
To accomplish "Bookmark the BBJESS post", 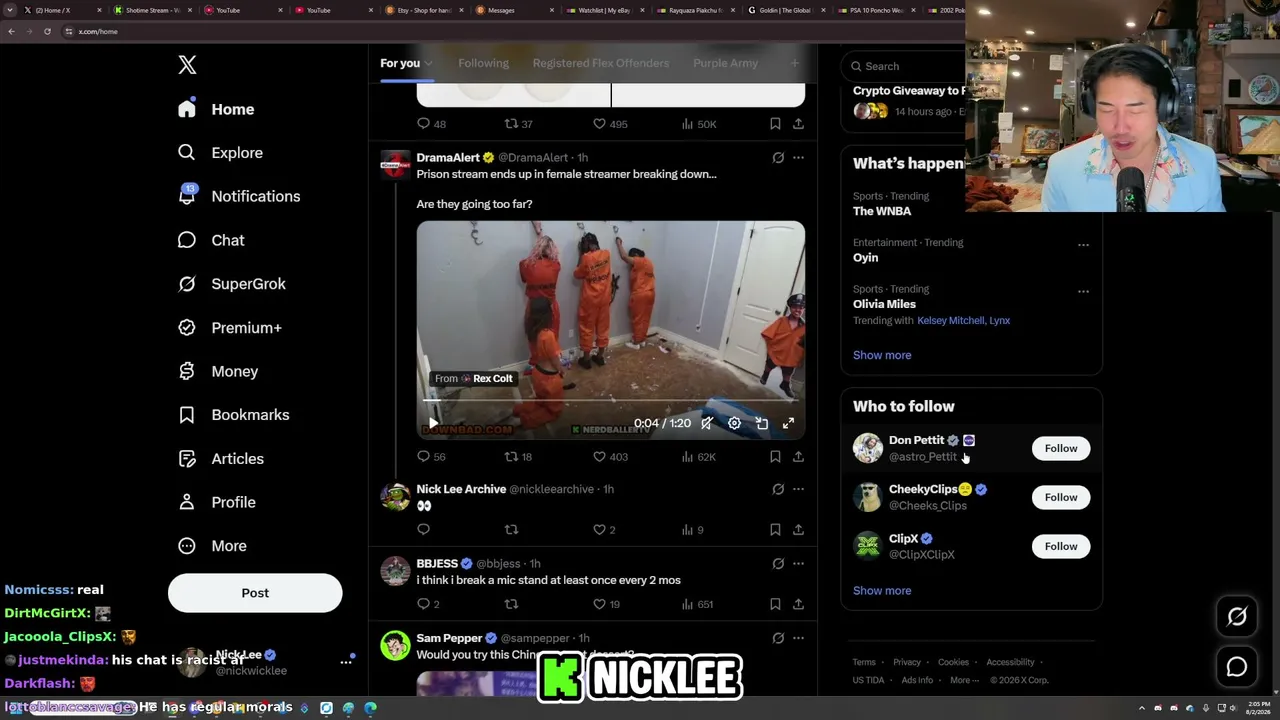I will (x=775, y=604).
